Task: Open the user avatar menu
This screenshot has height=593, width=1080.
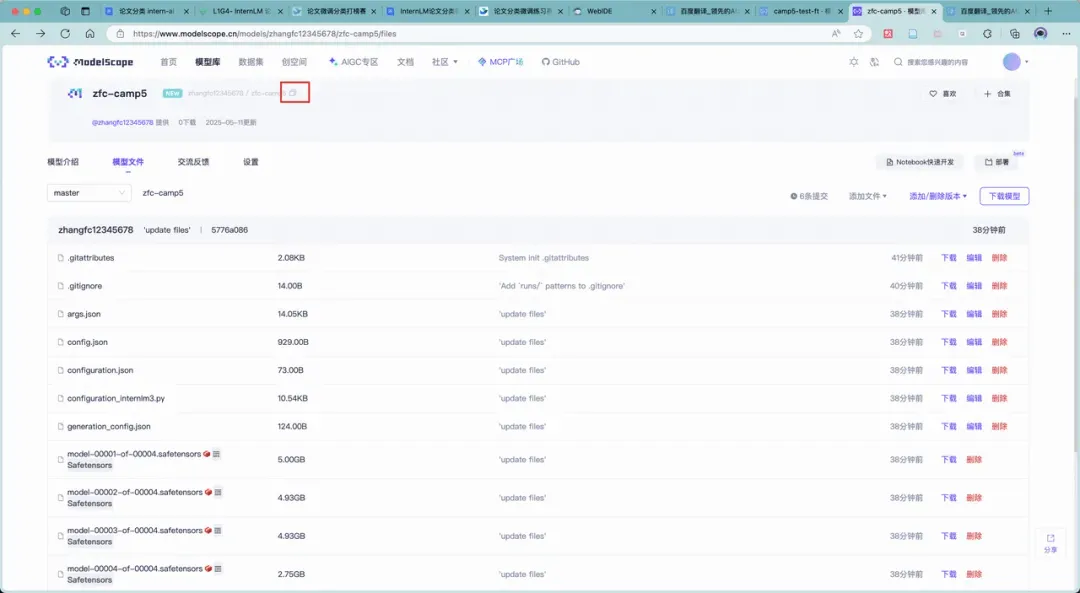Action: click(x=1012, y=62)
